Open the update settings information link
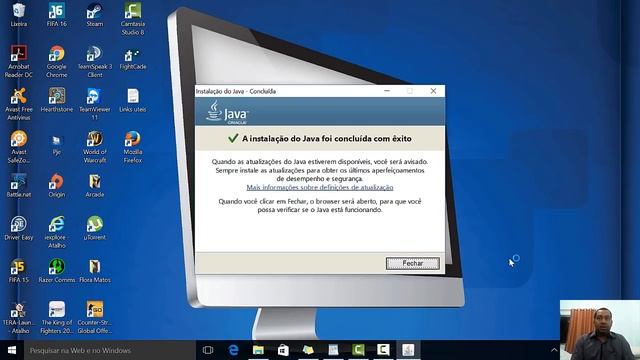 point(320,187)
